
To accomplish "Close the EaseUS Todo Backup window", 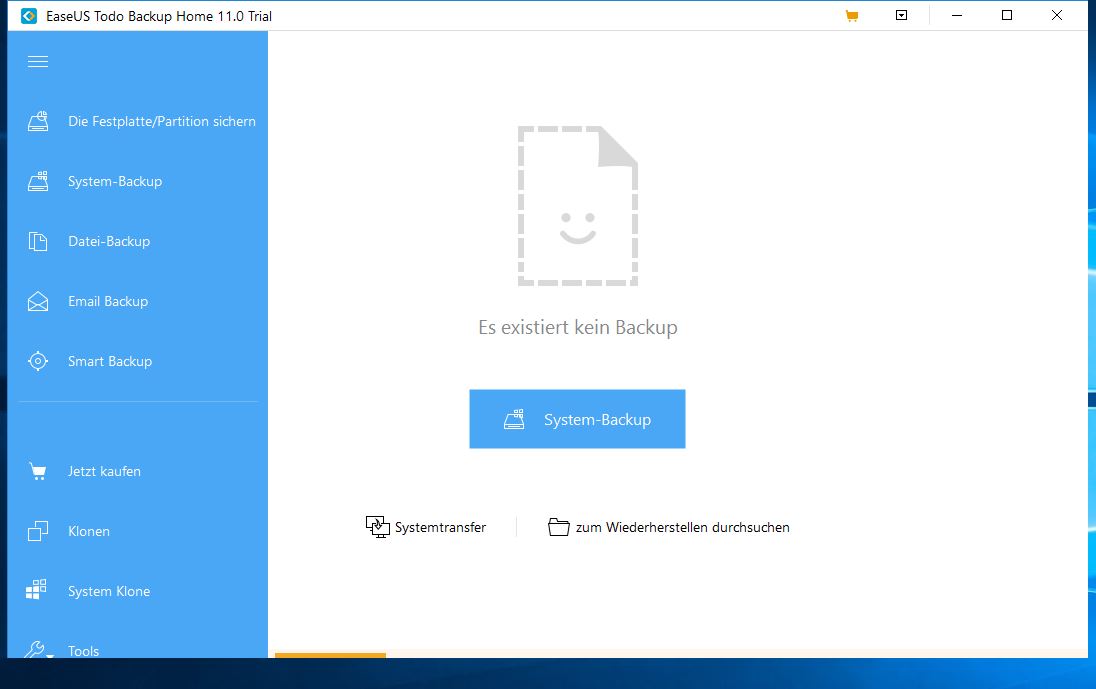I will 1057,15.
